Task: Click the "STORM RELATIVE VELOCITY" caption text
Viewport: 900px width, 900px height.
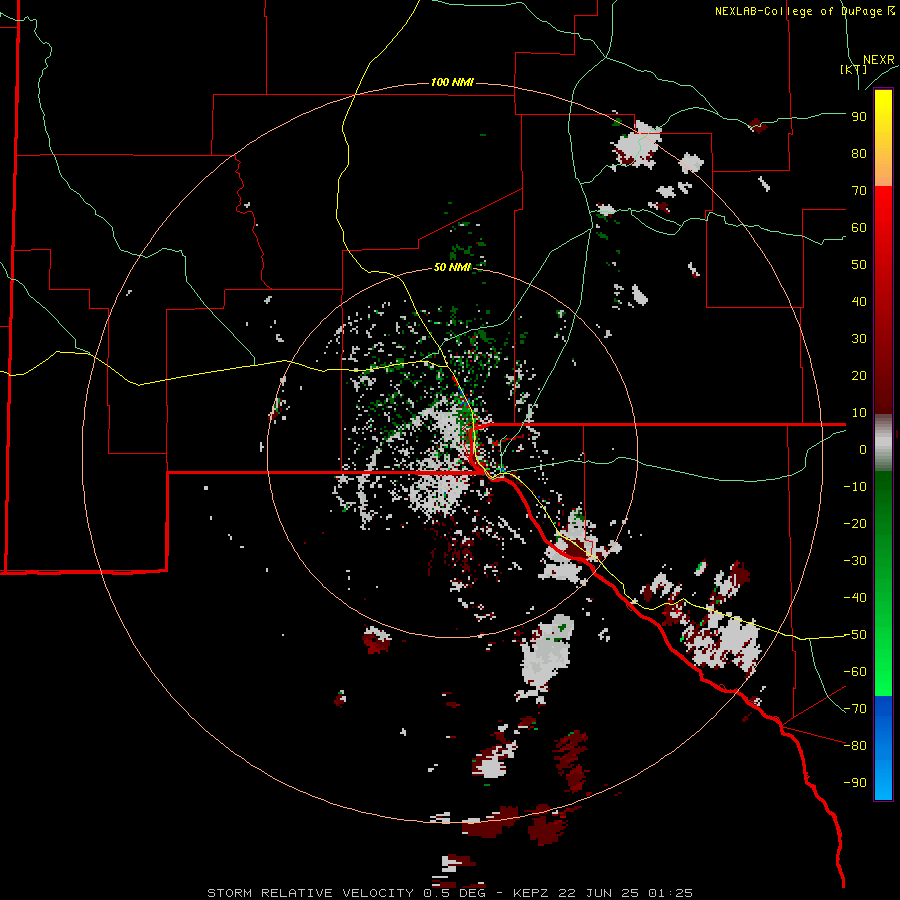Action: [x=310, y=893]
